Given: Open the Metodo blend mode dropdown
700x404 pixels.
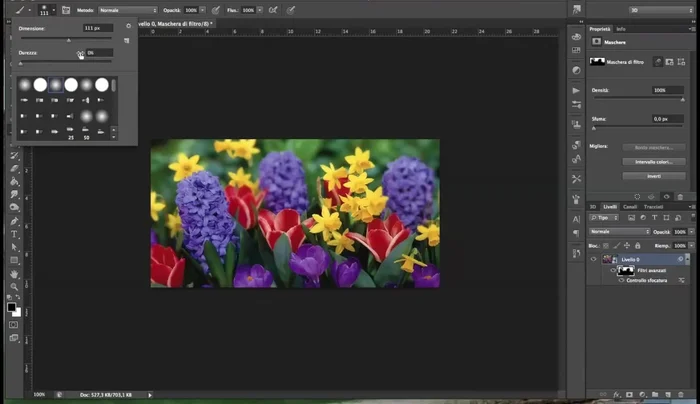Looking at the screenshot, I should pyautogui.click(x=127, y=10).
